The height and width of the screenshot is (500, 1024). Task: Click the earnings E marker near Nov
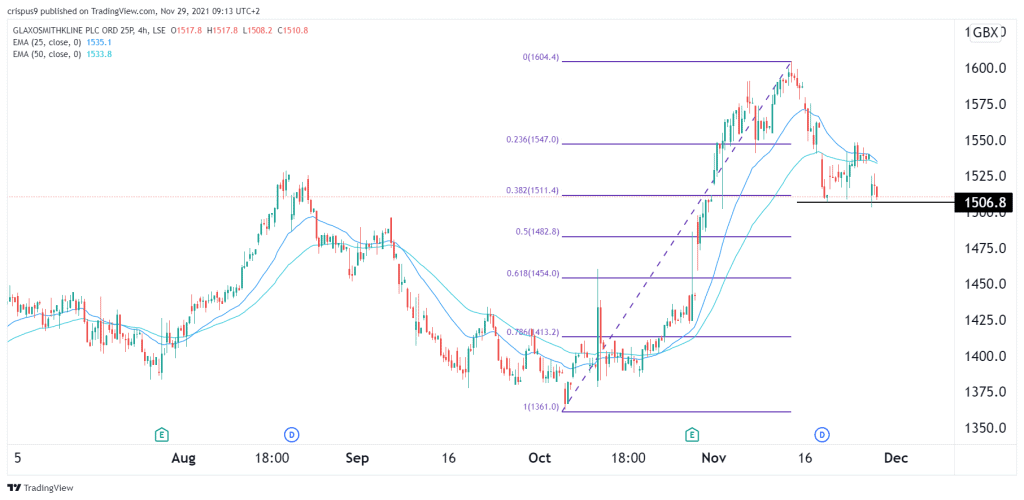[x=691, y=433]
